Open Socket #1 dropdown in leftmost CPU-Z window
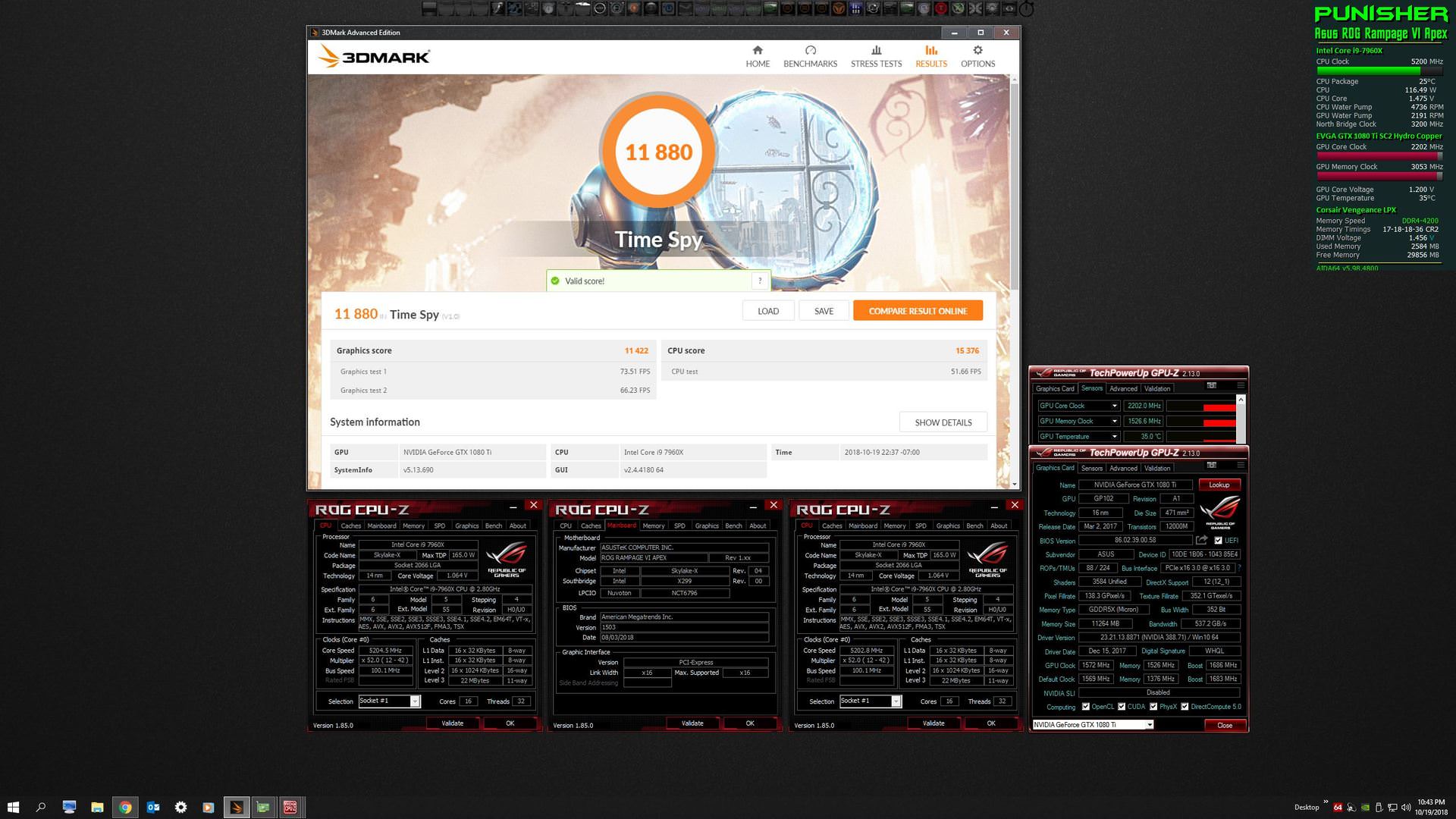Viewport: 1456px width, 819px height. click(415, 701)
